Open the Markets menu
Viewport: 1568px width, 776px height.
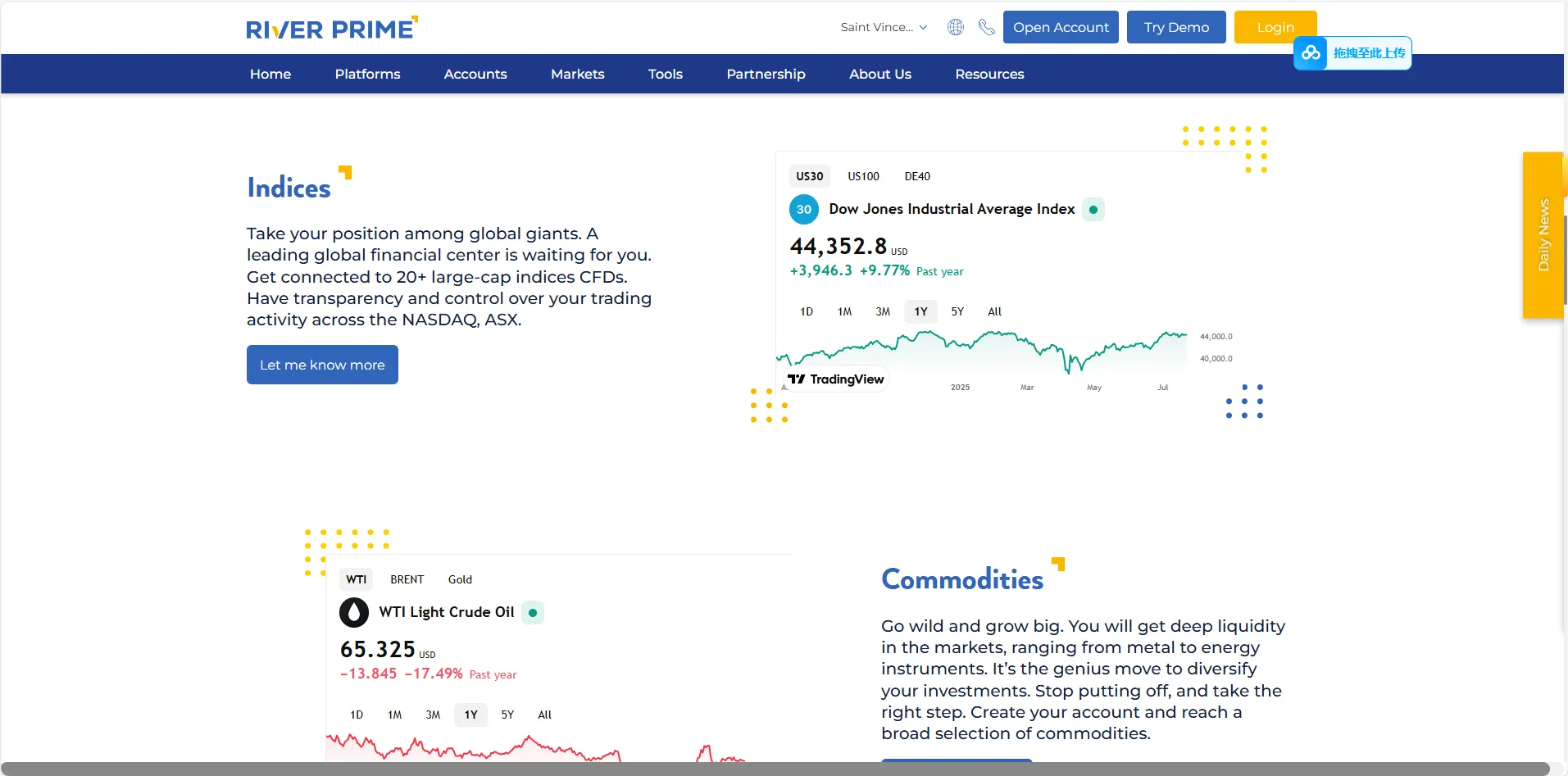pyautogui.click(x=578, y=74)
